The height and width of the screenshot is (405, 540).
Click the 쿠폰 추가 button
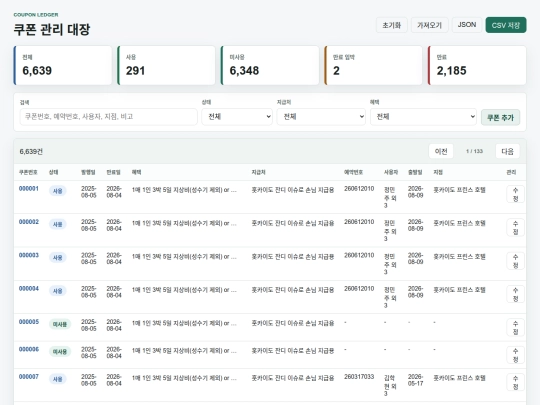point(500,117)
